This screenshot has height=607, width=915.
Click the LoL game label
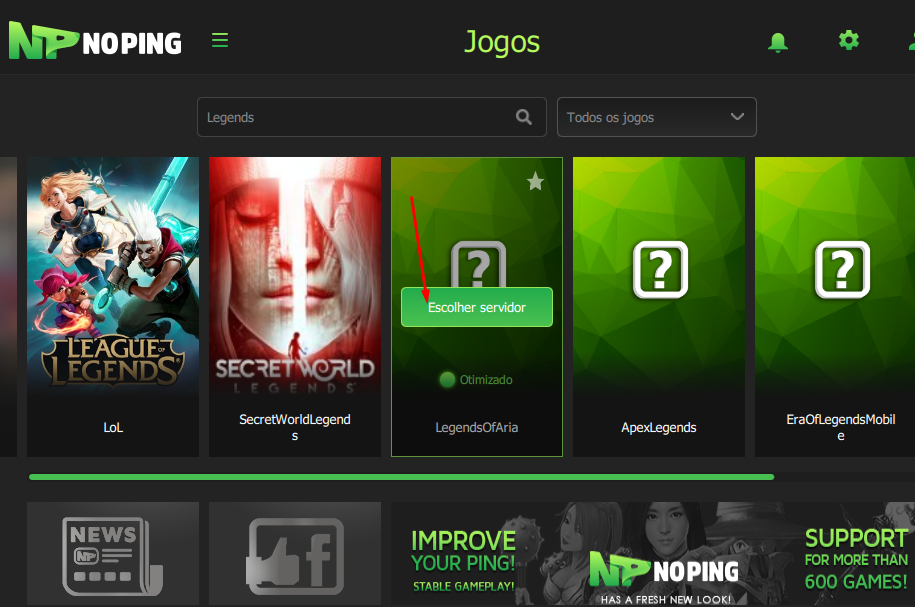pyautogui.click(x=113, y=428)
